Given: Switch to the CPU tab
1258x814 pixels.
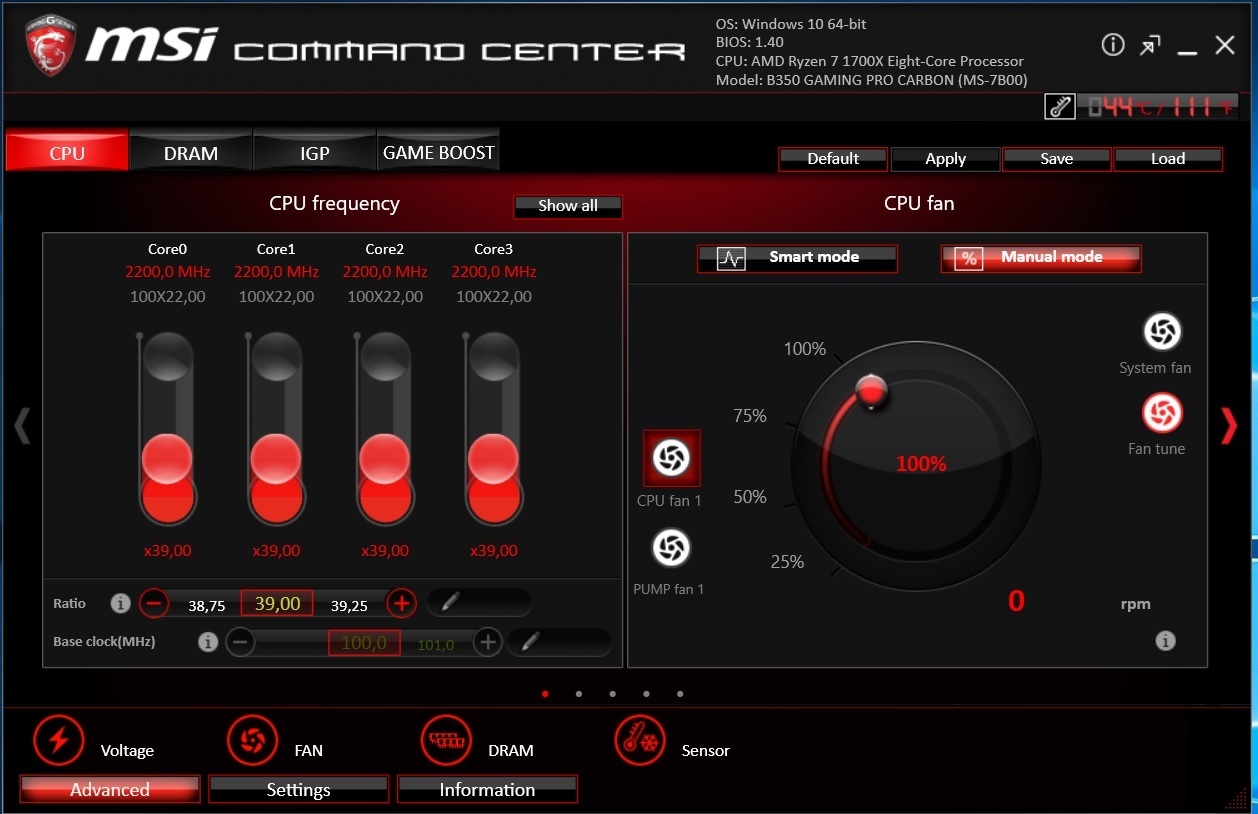Looking at the screenshot, I should point(67,151).
